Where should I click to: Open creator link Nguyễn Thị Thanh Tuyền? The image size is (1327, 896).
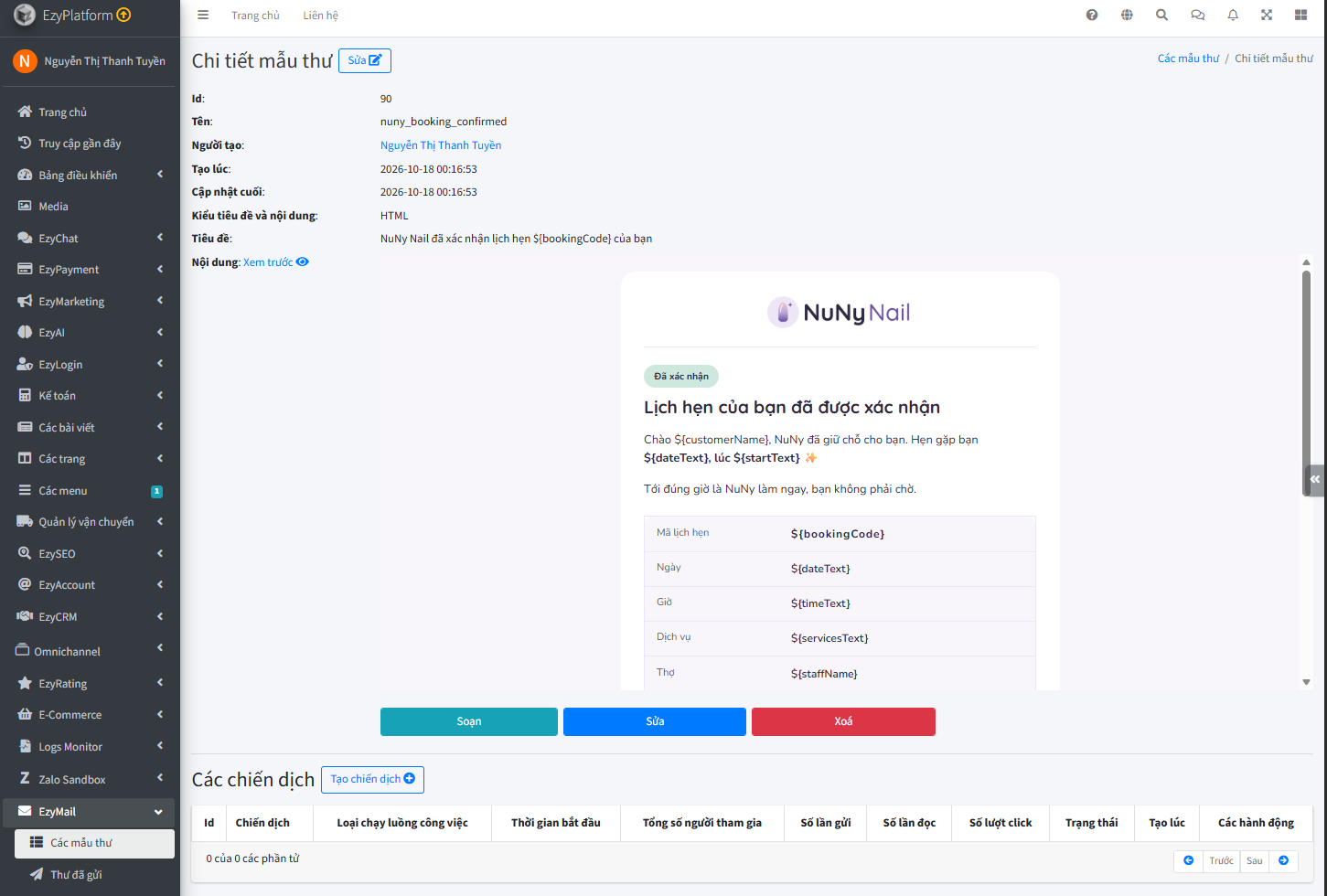point(441,145)
